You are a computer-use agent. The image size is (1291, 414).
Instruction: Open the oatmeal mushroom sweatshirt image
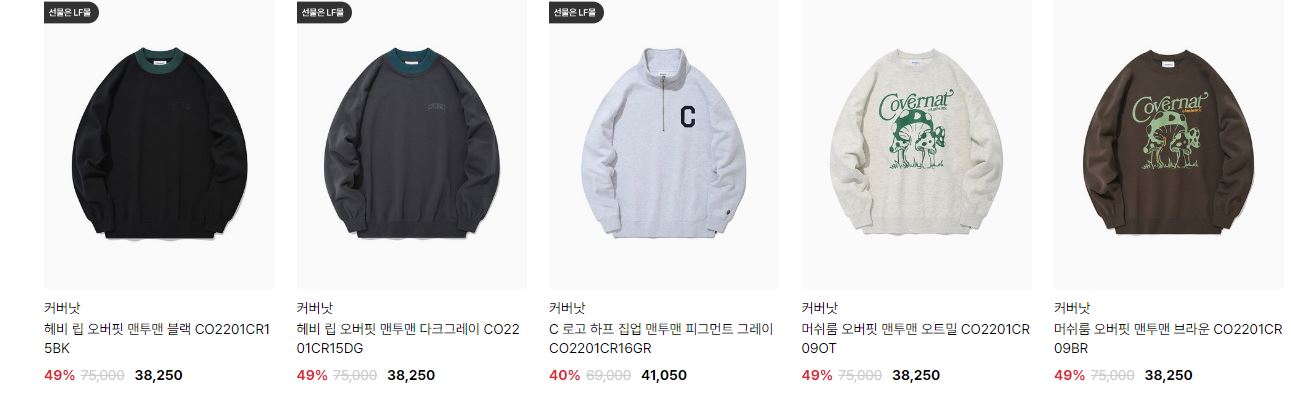coord(917,144)
